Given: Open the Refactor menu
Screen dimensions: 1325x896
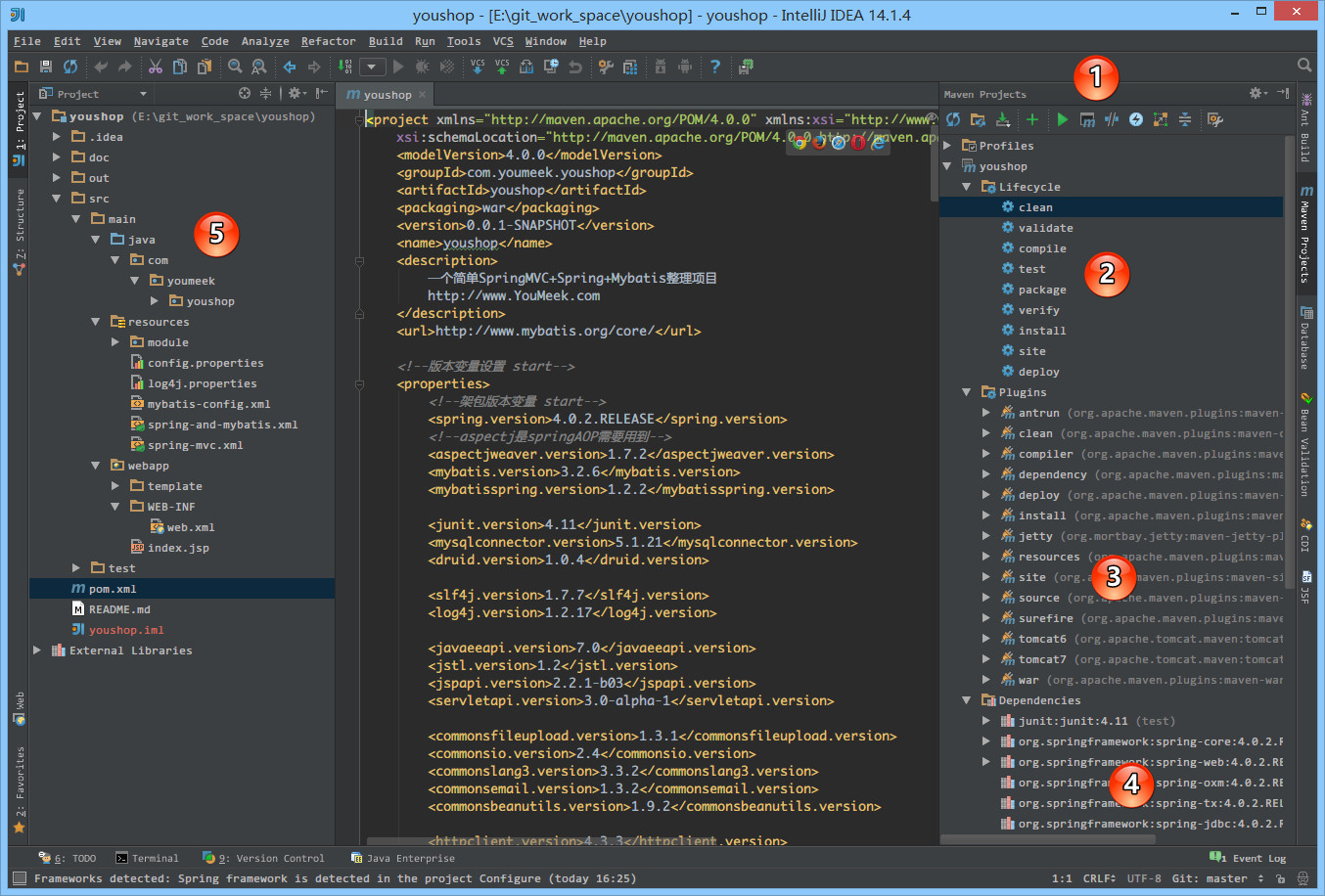Looking at the screenshot, I should tap(328, 41).
